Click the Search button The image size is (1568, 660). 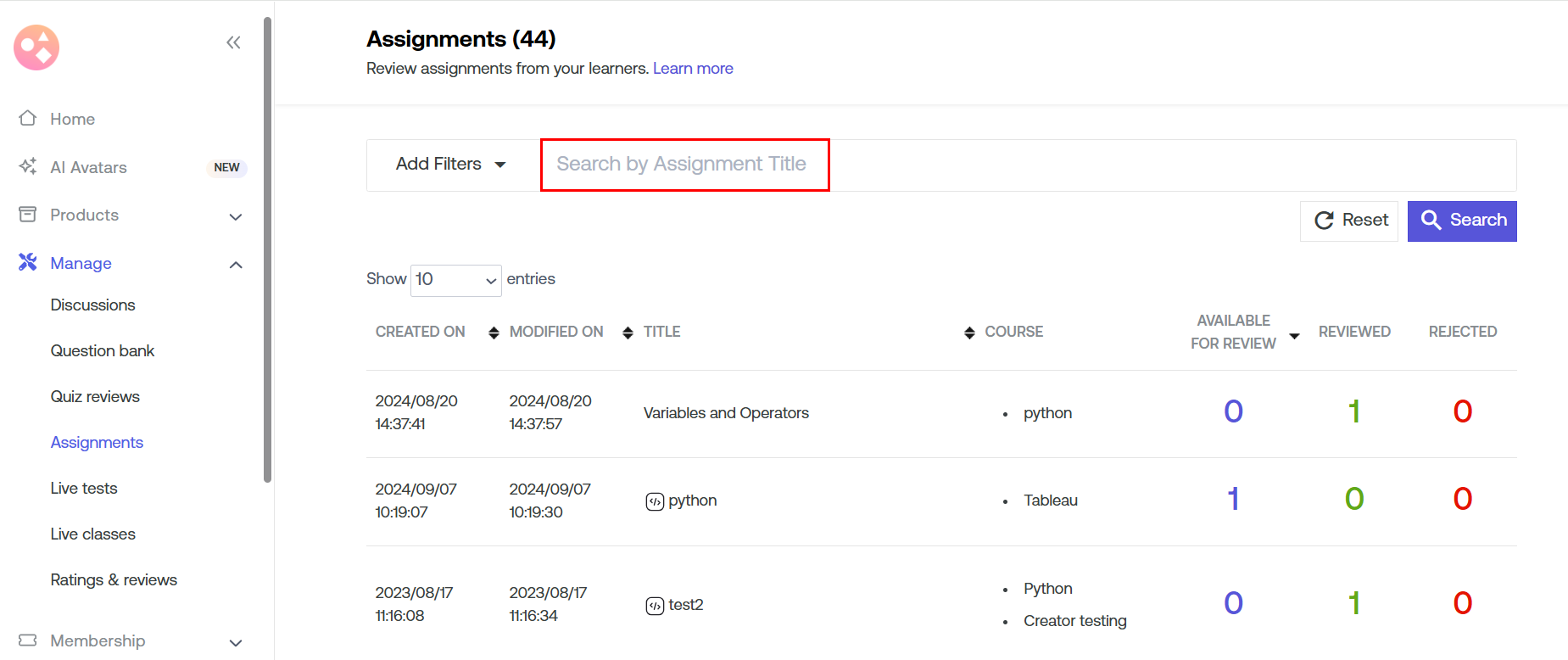[x=1462, y=221]
